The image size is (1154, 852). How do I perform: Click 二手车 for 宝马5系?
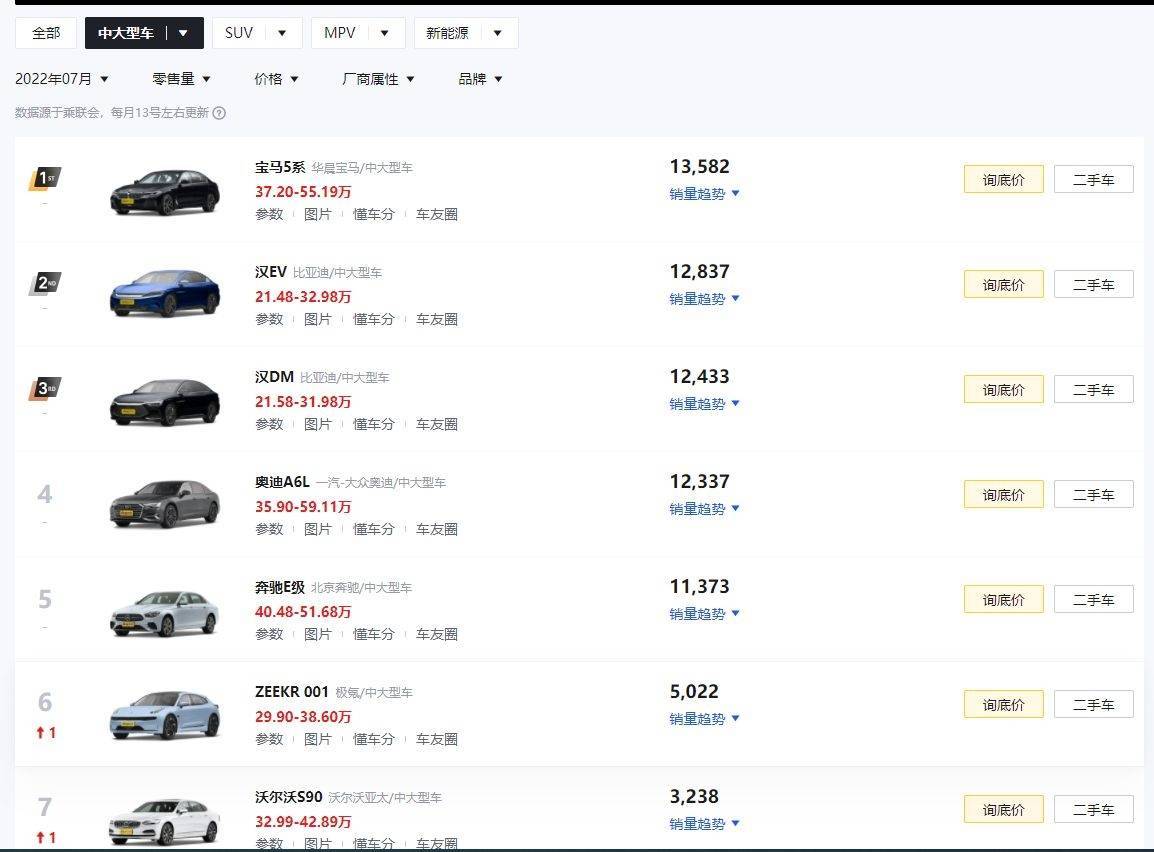coord(1094,180)
